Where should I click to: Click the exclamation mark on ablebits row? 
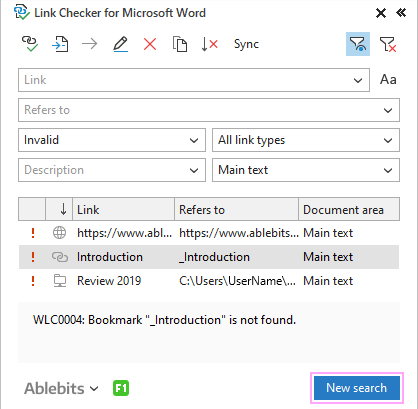click(33, 233)
